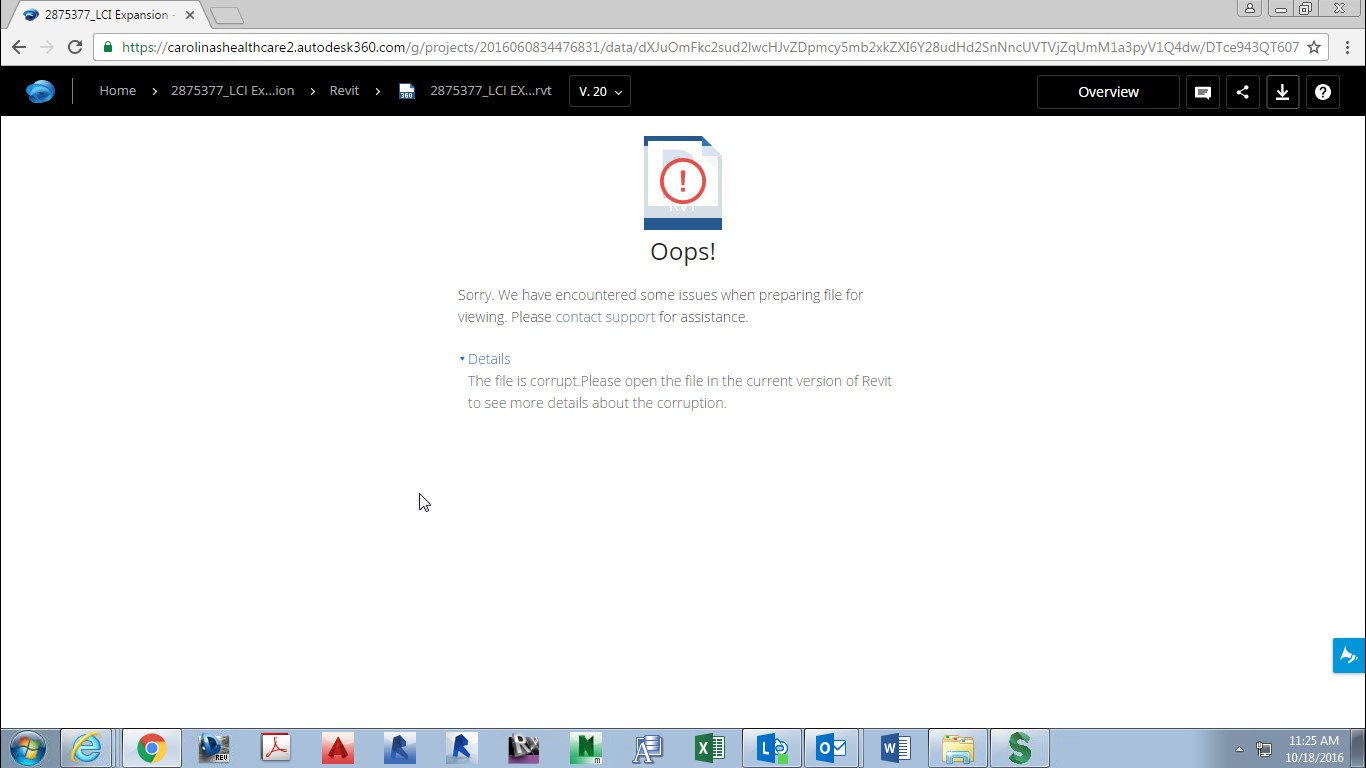Image resolution: width=1366 pixels, height=768 pixels.
Task: Open the help question mark icon
Action: coord(1323,92)
